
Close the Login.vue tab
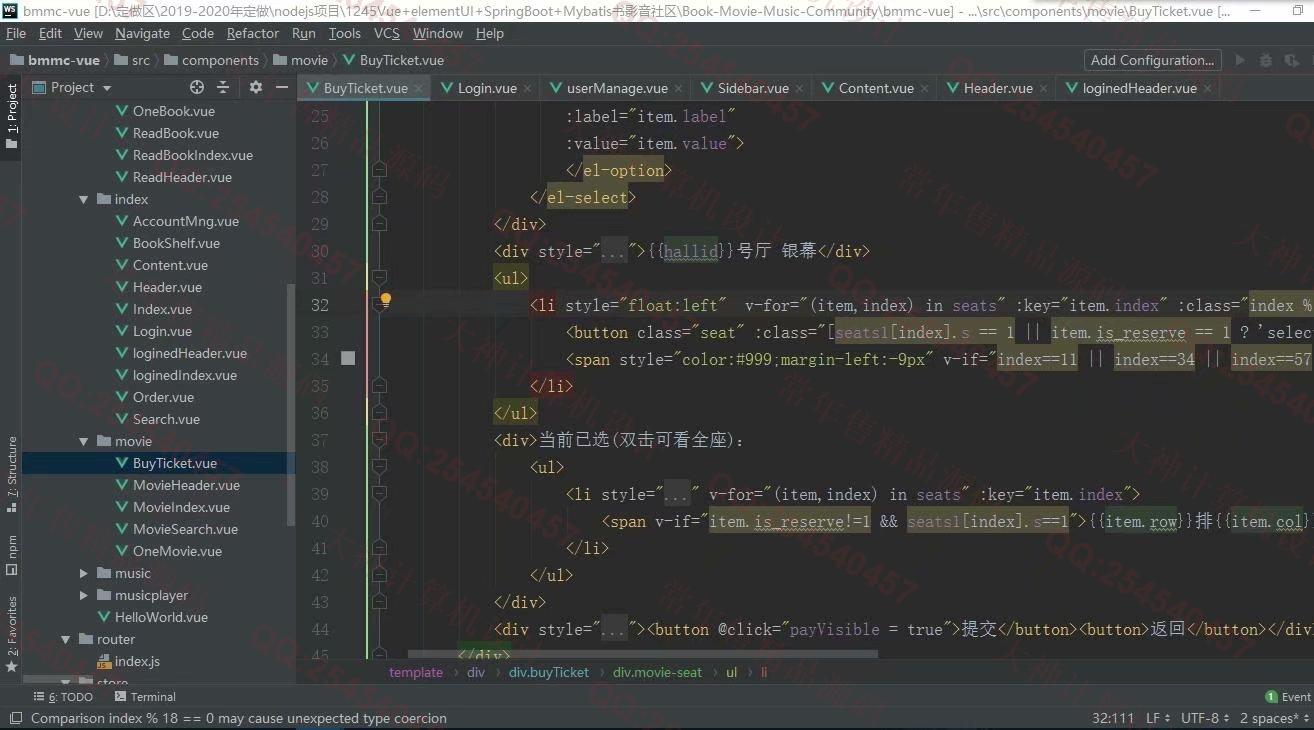(528, 88)
